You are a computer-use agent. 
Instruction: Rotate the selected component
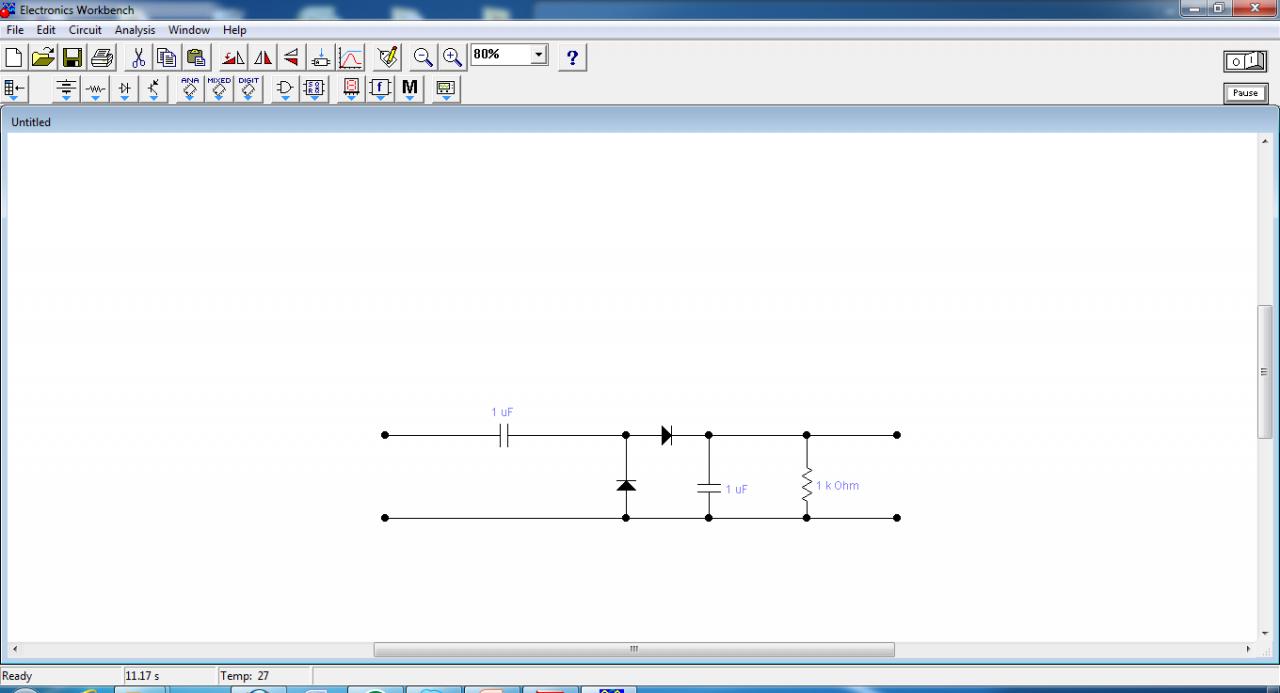234,58
